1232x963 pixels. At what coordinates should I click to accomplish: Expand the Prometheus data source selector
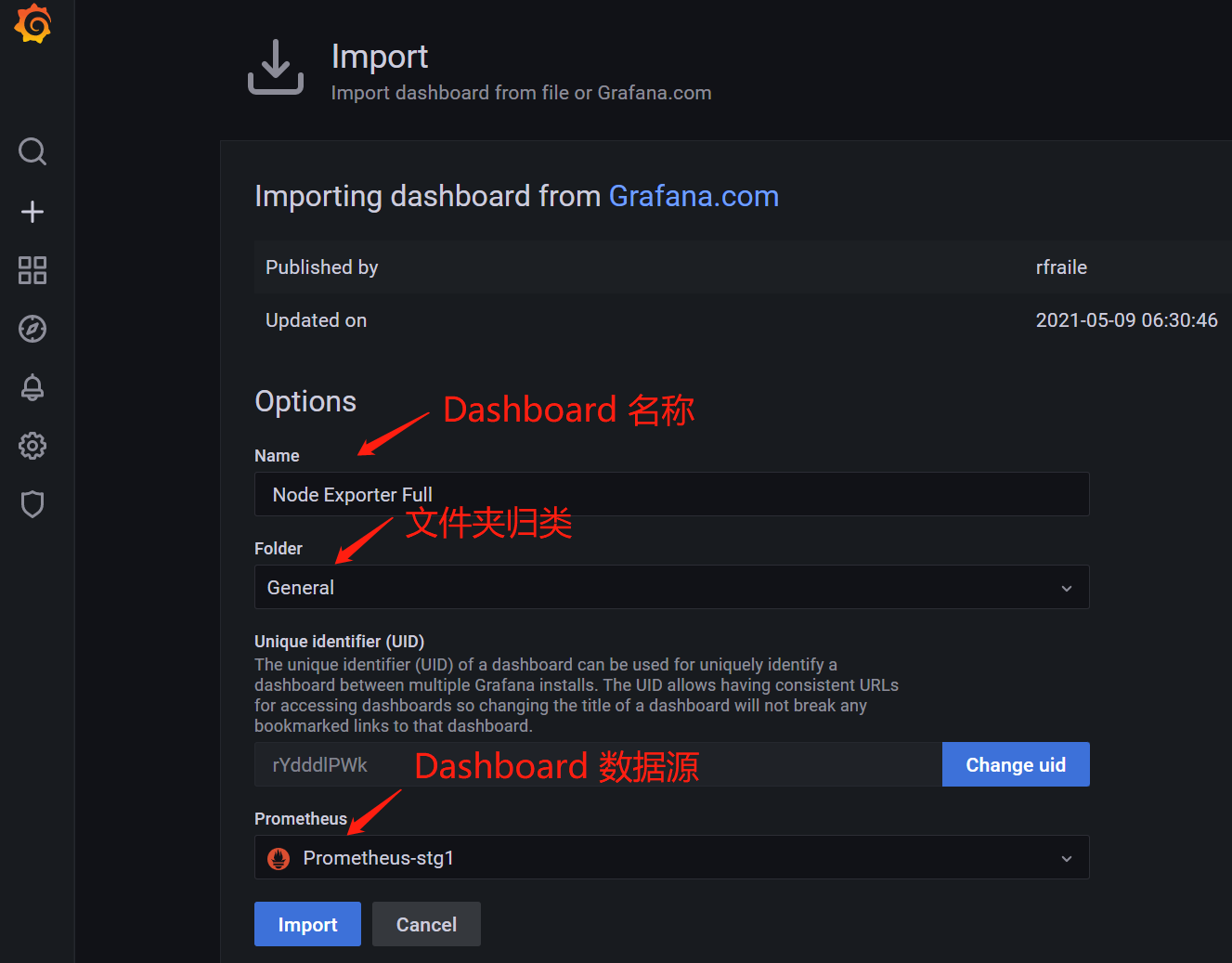click(1065, 857)
